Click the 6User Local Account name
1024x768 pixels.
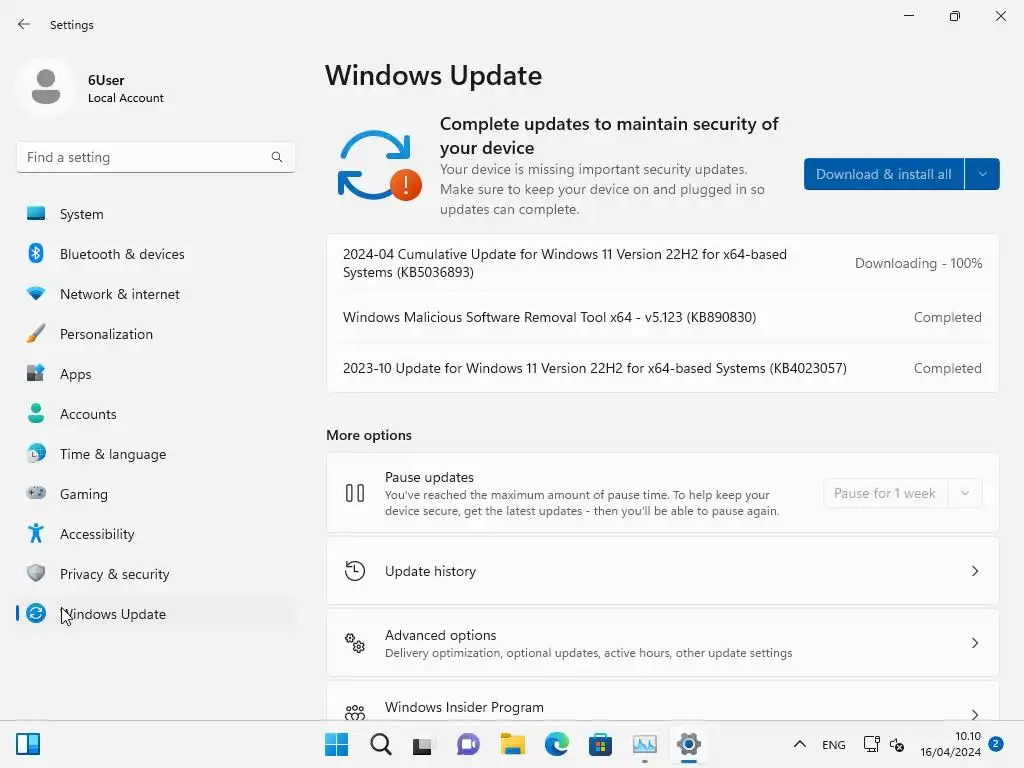click(x=125, y=88)
